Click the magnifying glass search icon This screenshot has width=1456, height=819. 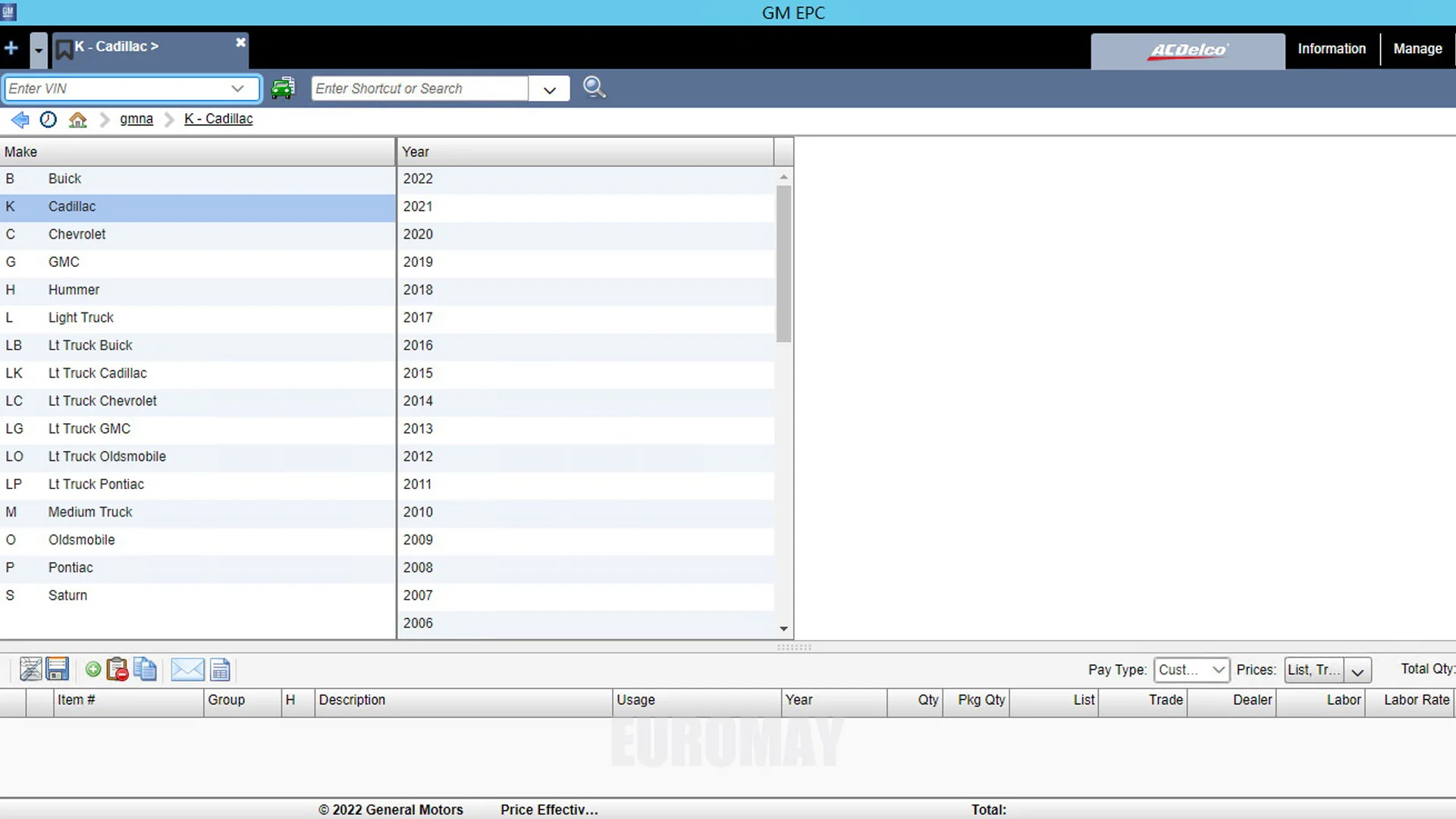[x=594, y=88]
